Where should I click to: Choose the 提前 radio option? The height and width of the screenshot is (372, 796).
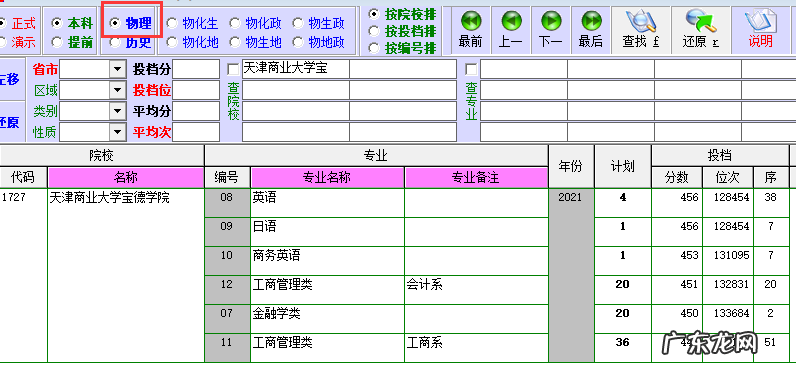coord(57,43)
